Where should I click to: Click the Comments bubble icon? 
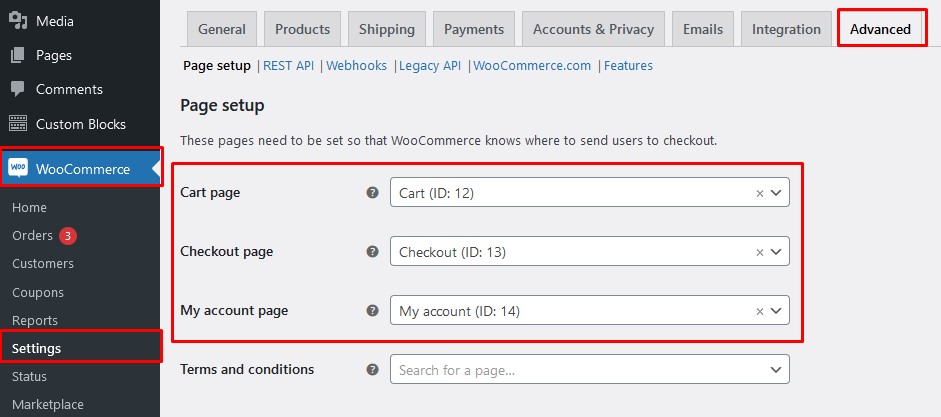[17, 89]
